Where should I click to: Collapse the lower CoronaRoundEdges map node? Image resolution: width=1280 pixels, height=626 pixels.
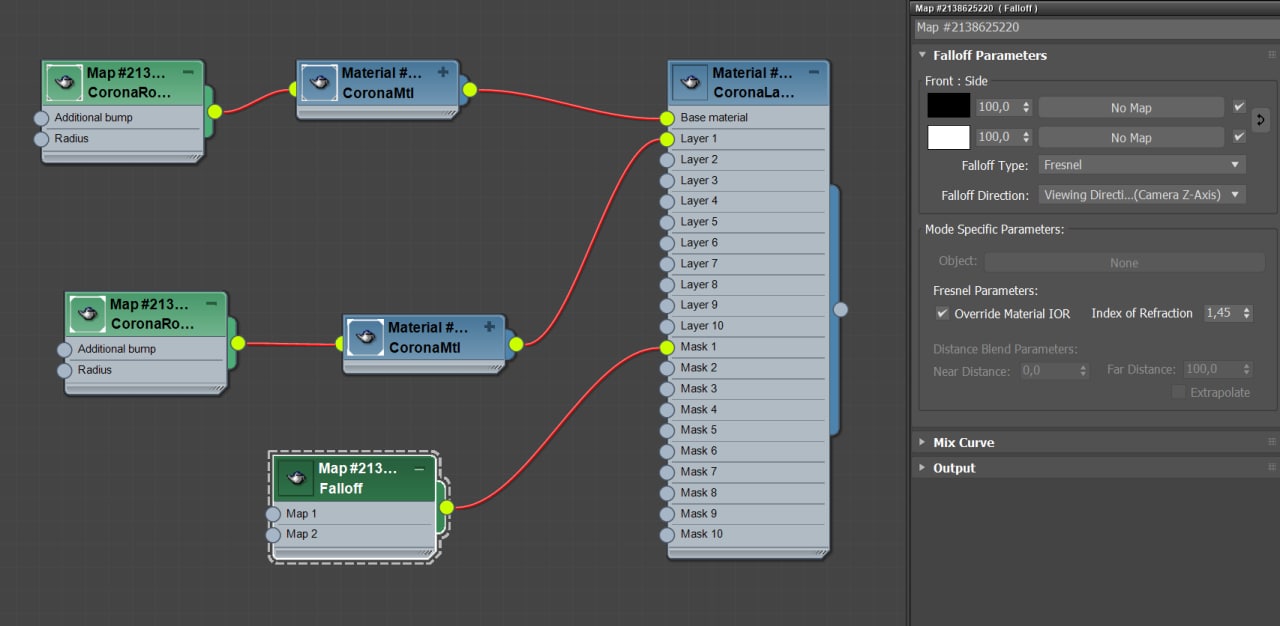point(211,304)
